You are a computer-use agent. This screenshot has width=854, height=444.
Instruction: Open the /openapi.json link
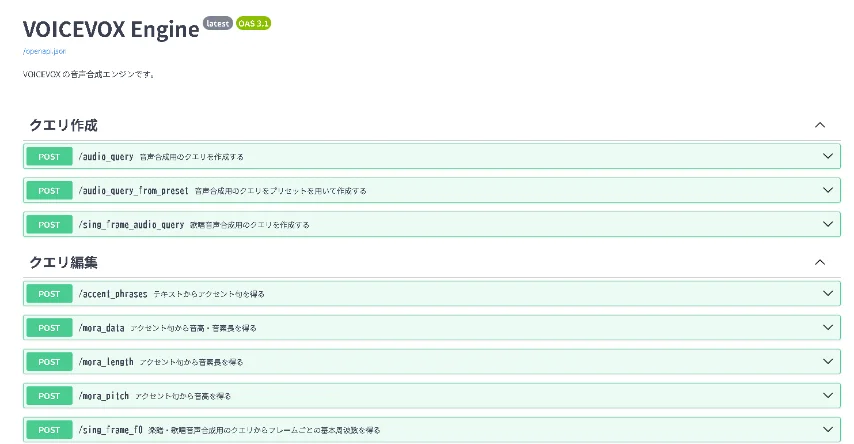pos(44,51)
